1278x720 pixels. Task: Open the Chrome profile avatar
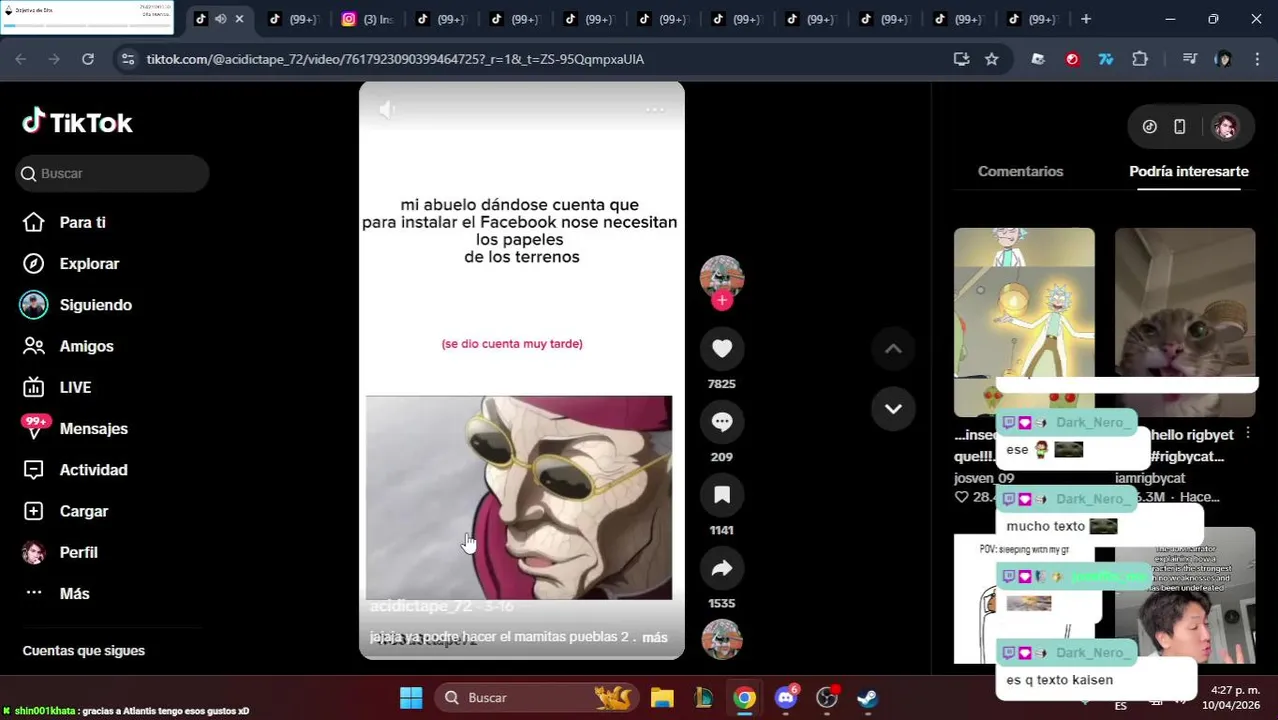[1223, 59]
